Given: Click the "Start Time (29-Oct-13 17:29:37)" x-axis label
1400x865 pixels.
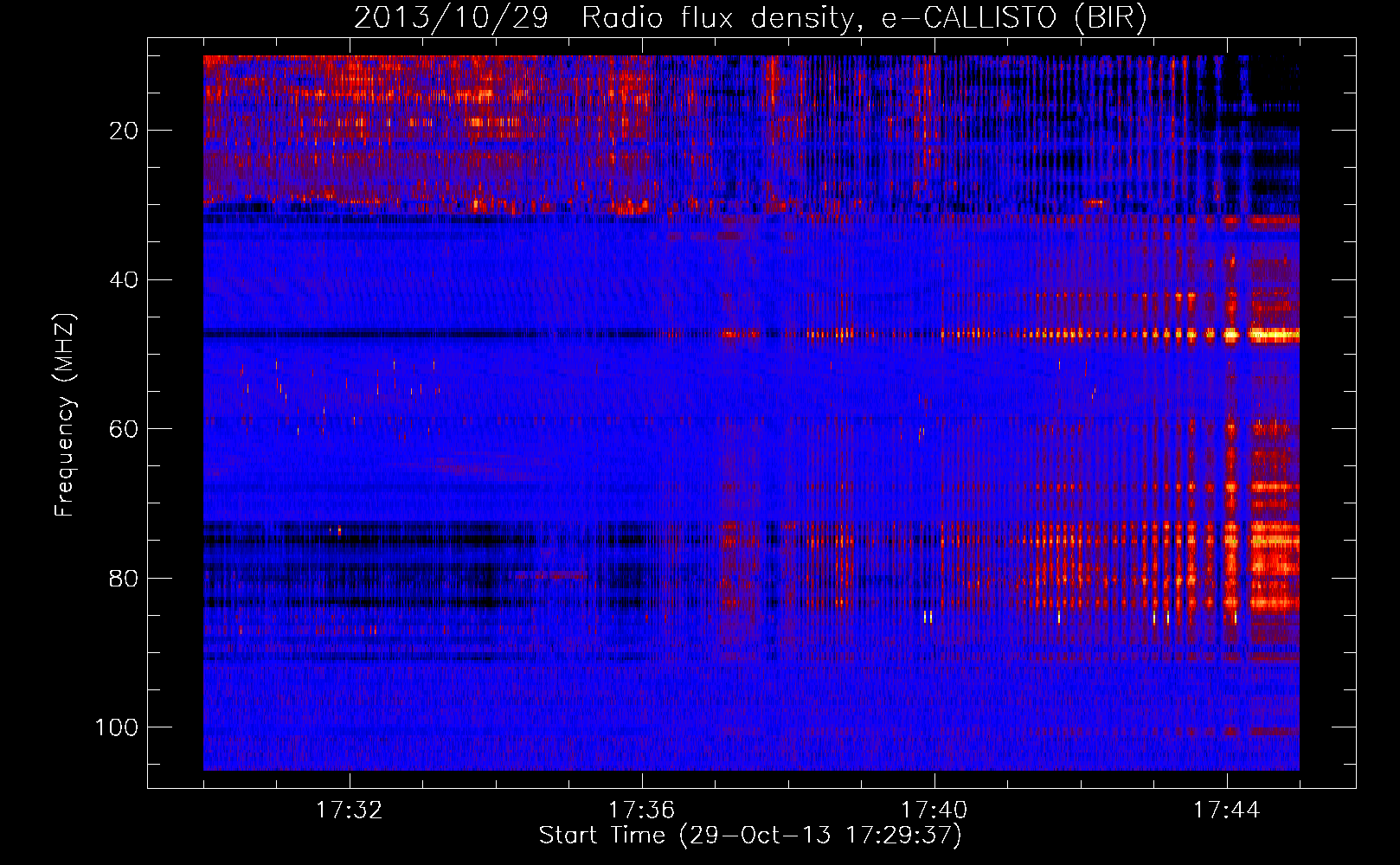Looking at the screenshot, I should click(x=750, y=836).
